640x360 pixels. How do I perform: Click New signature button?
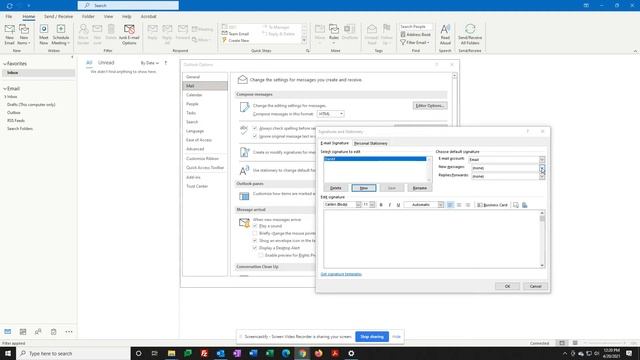coord(364,188)
